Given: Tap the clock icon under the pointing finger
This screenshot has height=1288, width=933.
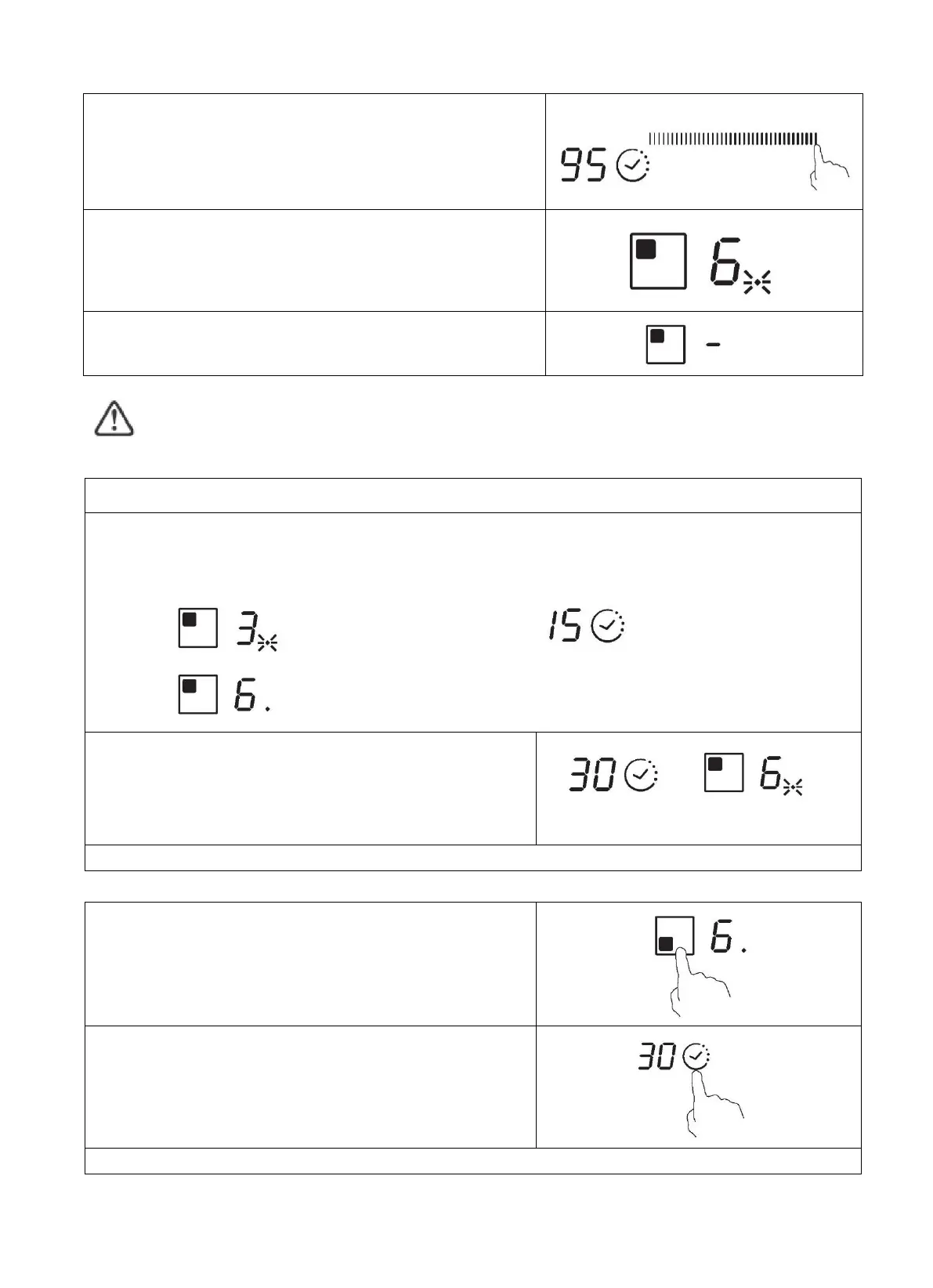Looking at the screenshot, I should coord(696,1058).
